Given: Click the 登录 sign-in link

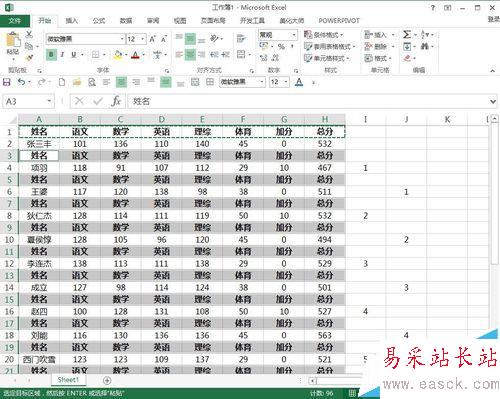Looking at the screenshot, I should pos(494,20).
